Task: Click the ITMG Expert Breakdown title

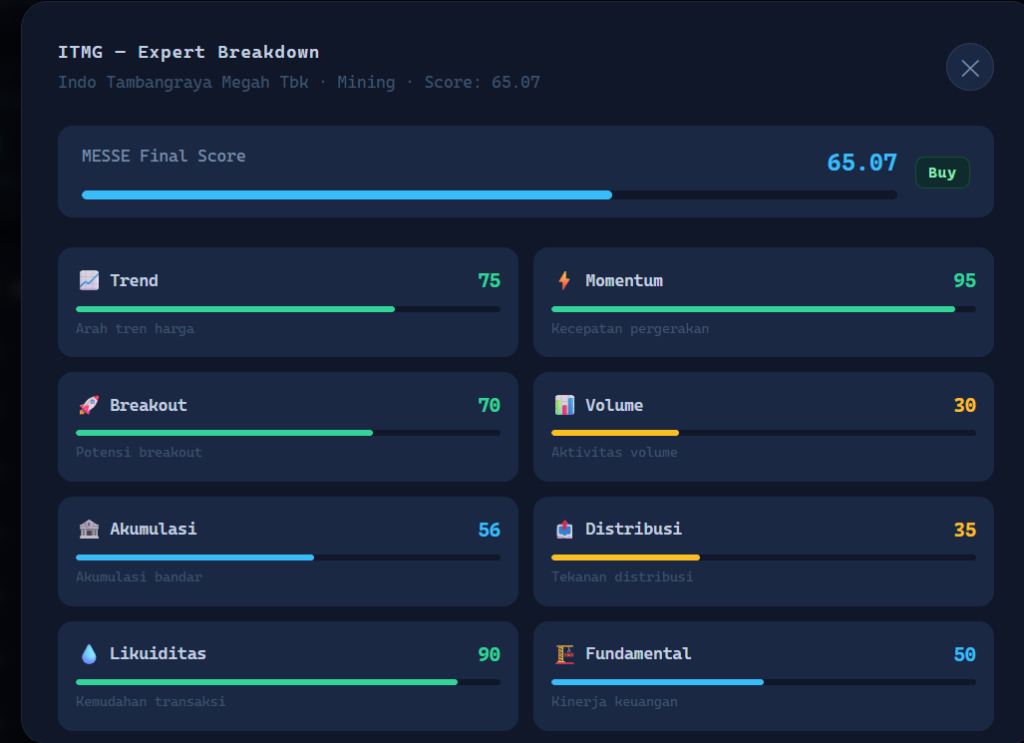Action: point(188,52)
